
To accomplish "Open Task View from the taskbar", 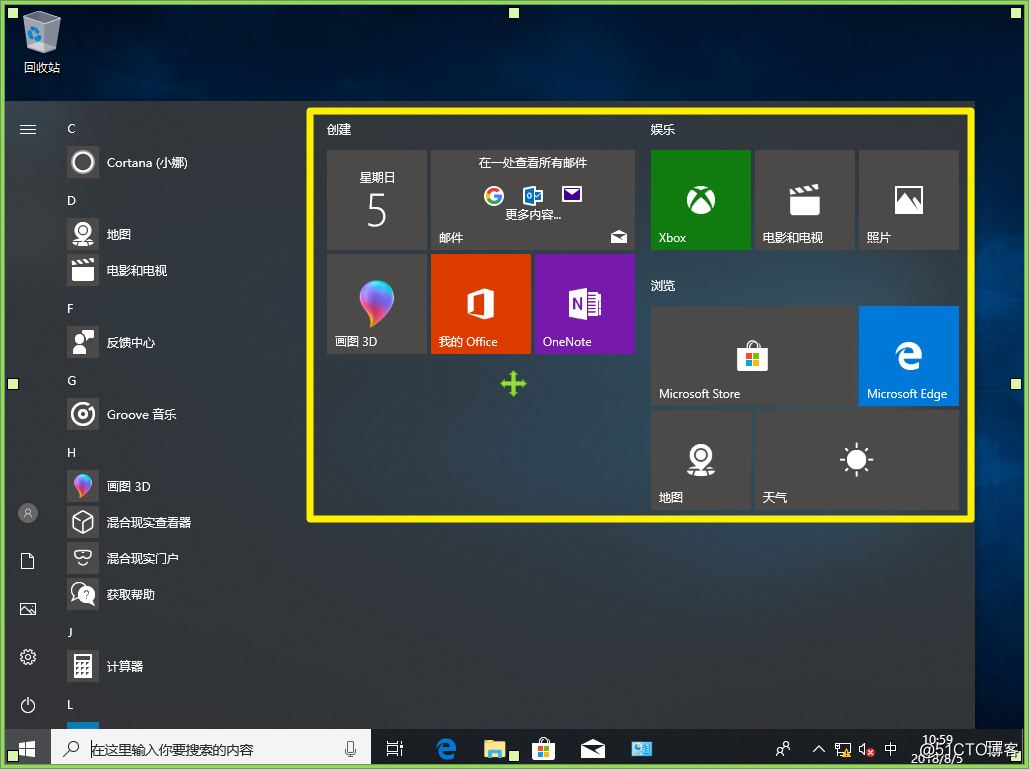I will (x=394, y=748).
